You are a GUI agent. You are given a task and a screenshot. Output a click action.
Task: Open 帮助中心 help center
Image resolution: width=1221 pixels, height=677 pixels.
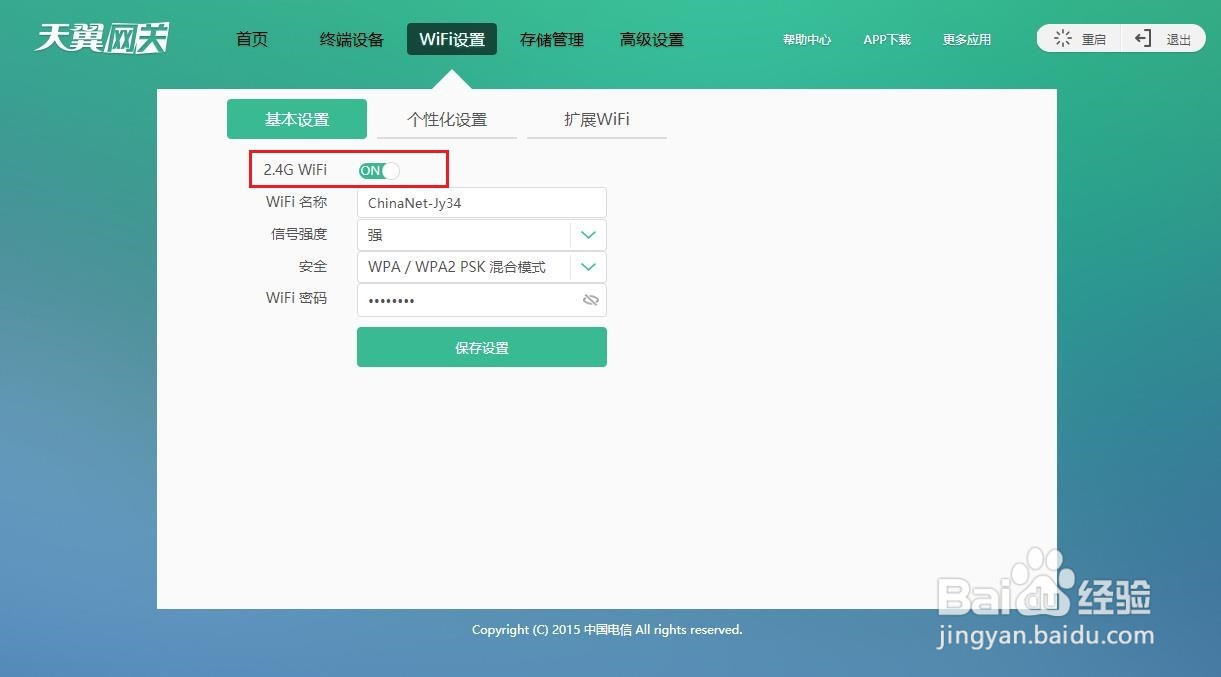click(807, 39)
